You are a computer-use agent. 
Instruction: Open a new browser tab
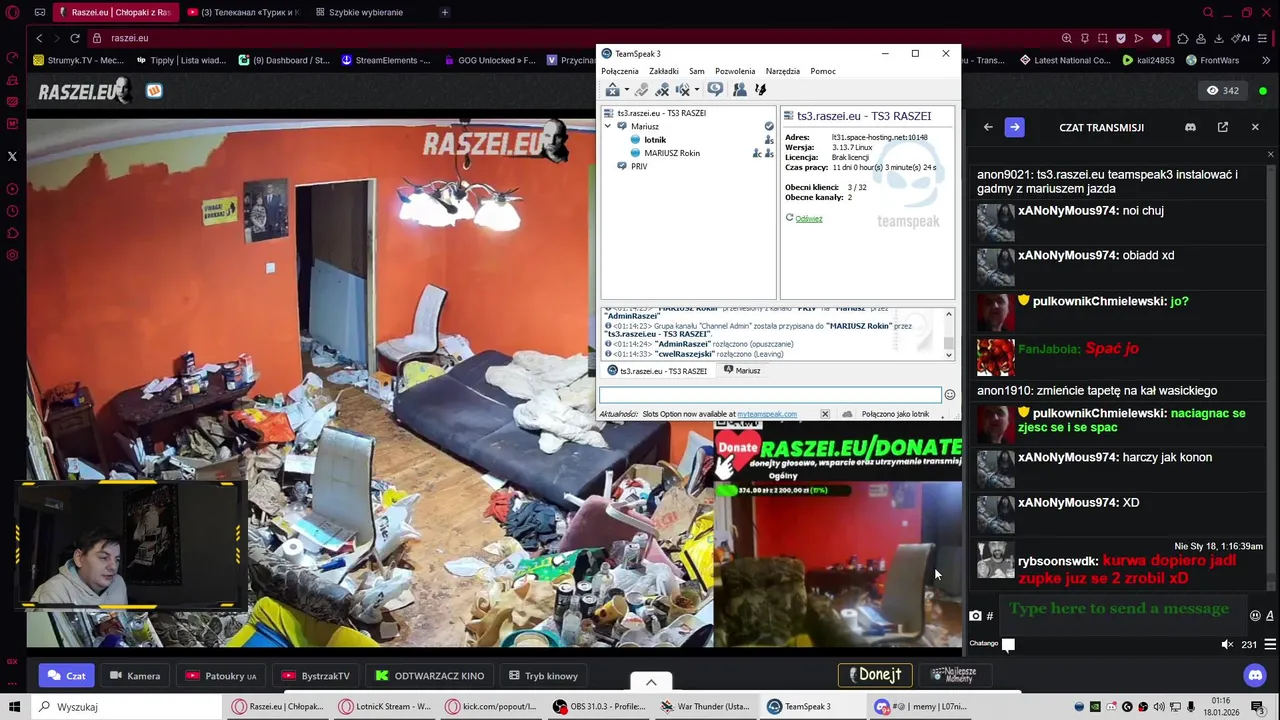(444, 12)
